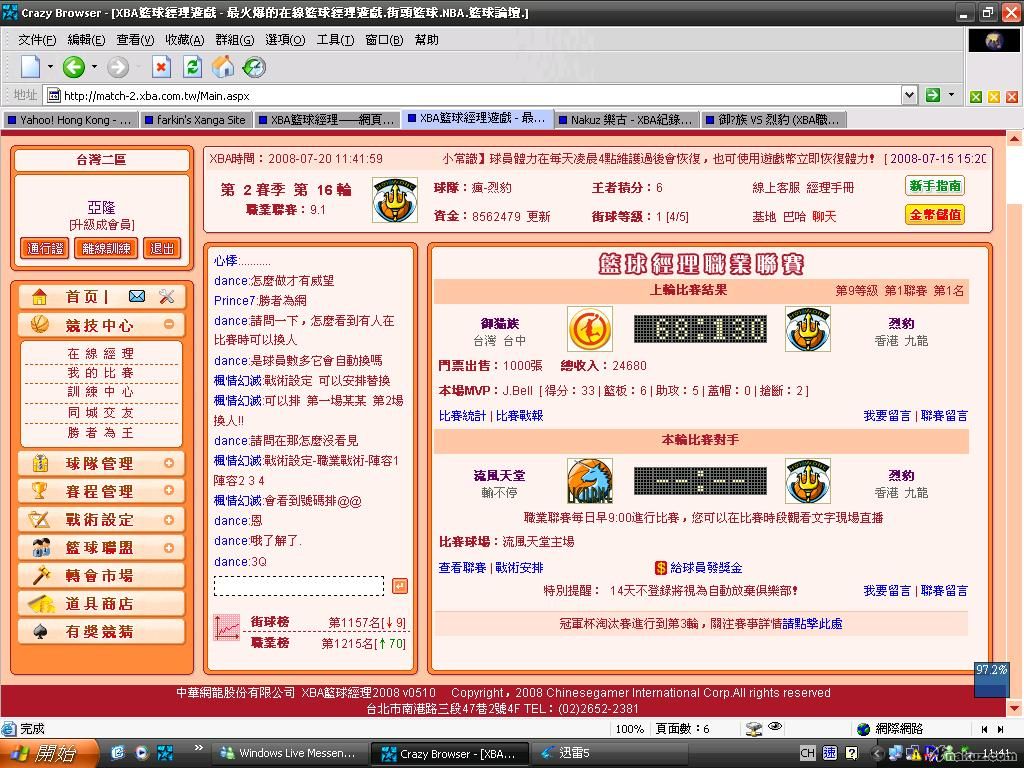This screenshot has height=768, width=1024.
Task: Click the red X icon right of address bar
Action: [1012, 97]
